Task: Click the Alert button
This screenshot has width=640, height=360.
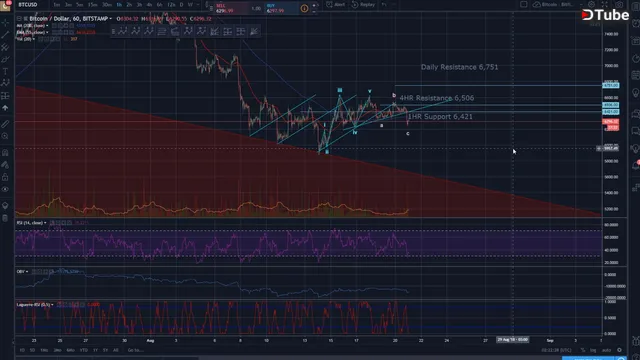Action: [336, 5]
